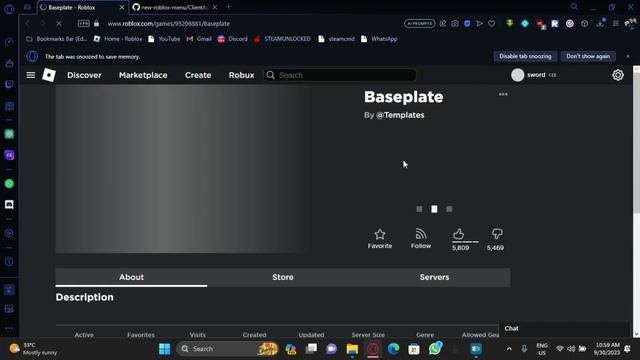Open the WhatsApp bookmark
Image resolution: width=640 pixels, height=360 pixels.
click(x=379, y=39)
